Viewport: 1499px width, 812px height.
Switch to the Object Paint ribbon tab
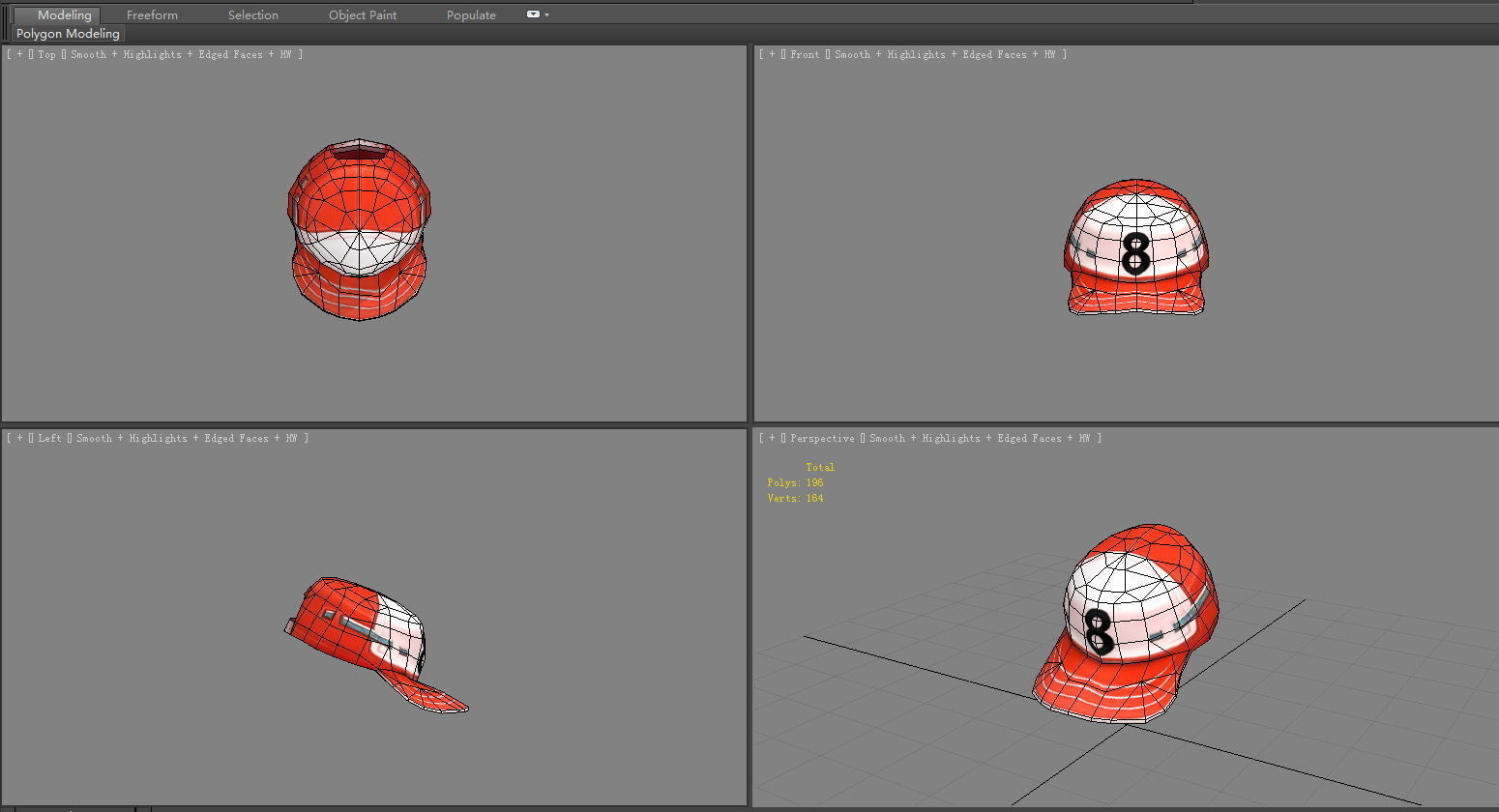363,14
